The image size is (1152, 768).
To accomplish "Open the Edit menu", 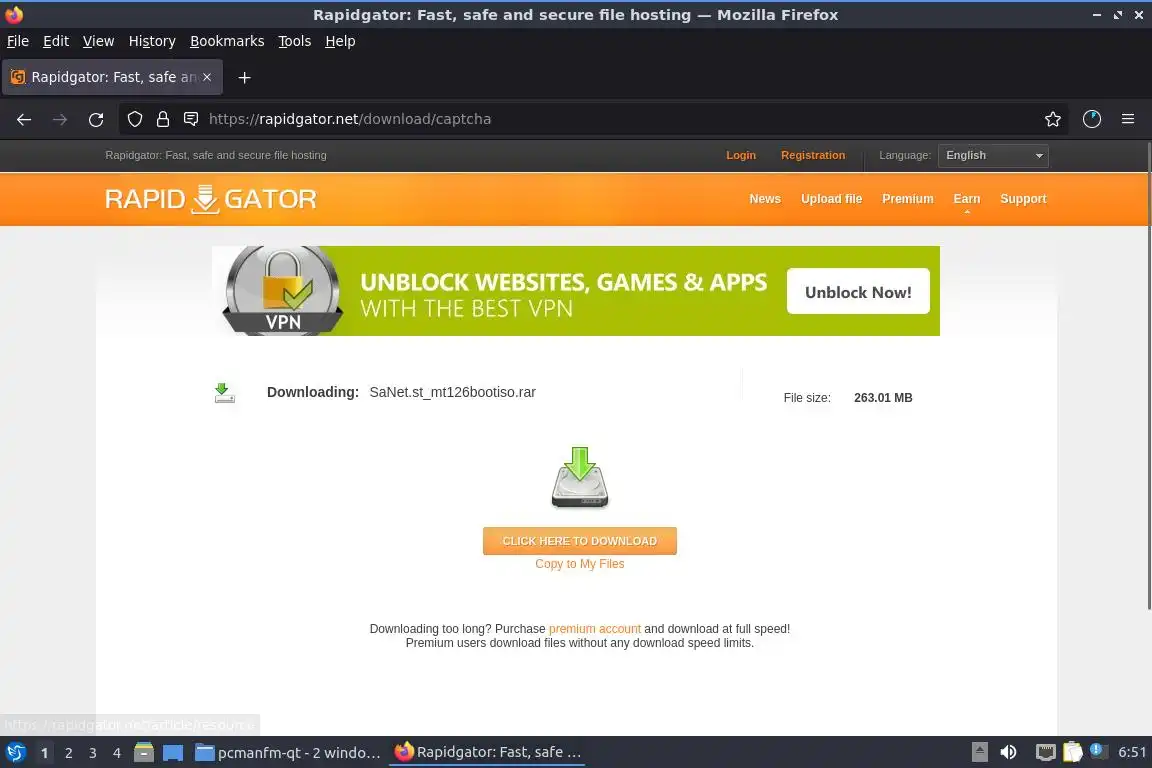I will 56,41.
